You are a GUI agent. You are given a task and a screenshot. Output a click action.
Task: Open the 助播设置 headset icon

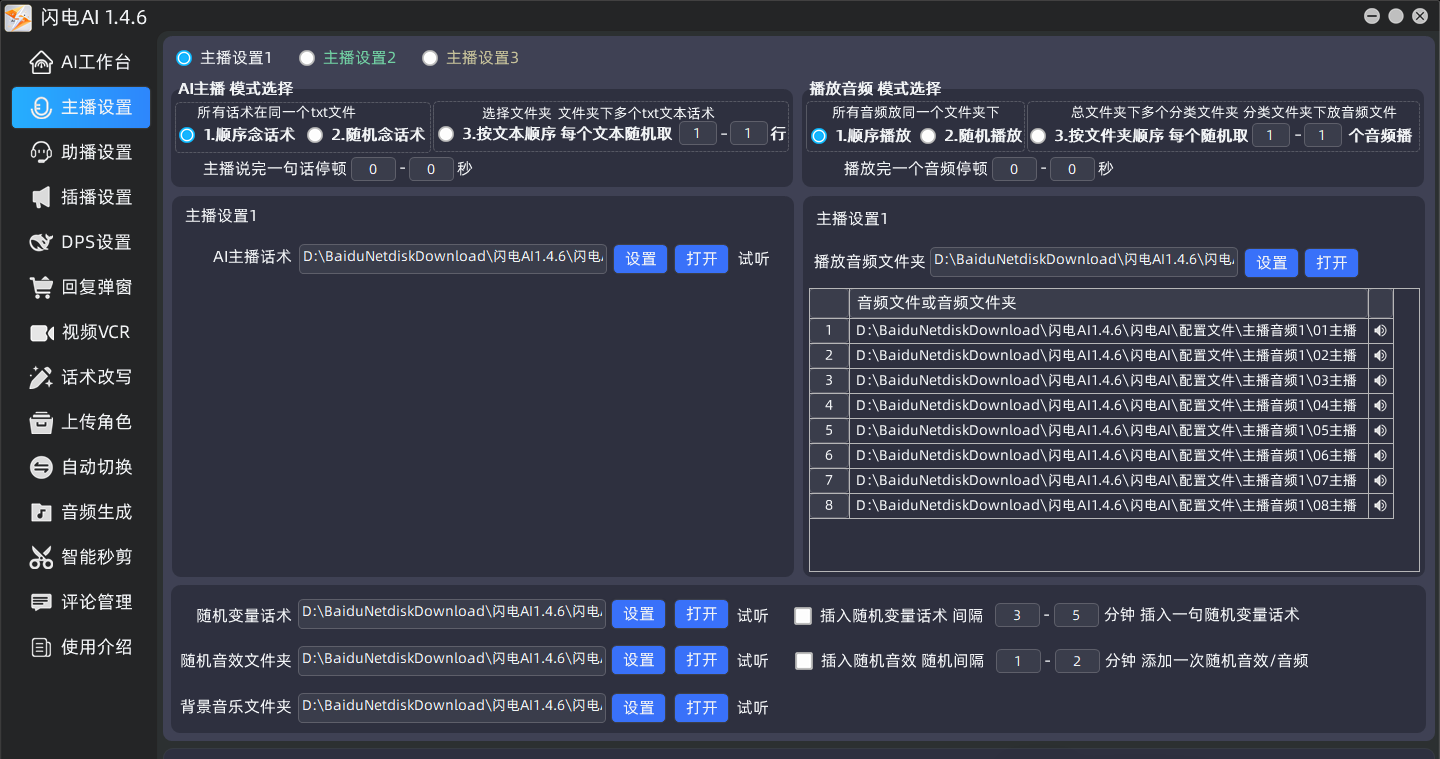point(41,152)
